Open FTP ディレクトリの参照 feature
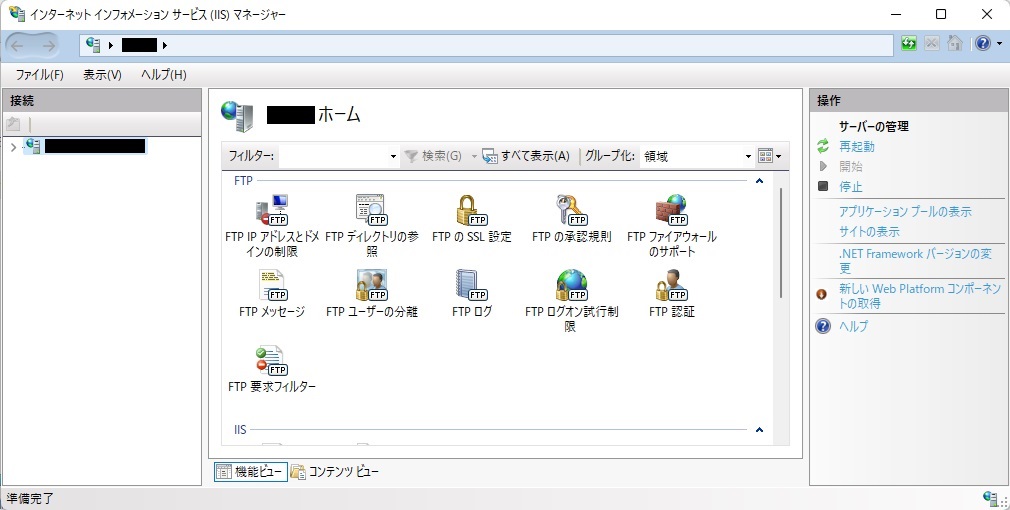 click(372, 225)
